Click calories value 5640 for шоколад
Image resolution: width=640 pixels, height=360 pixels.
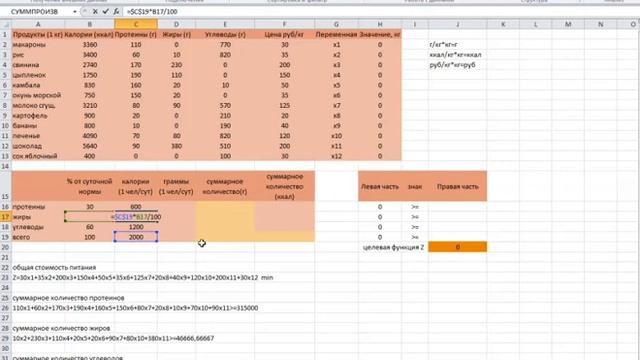coord(89,146)
